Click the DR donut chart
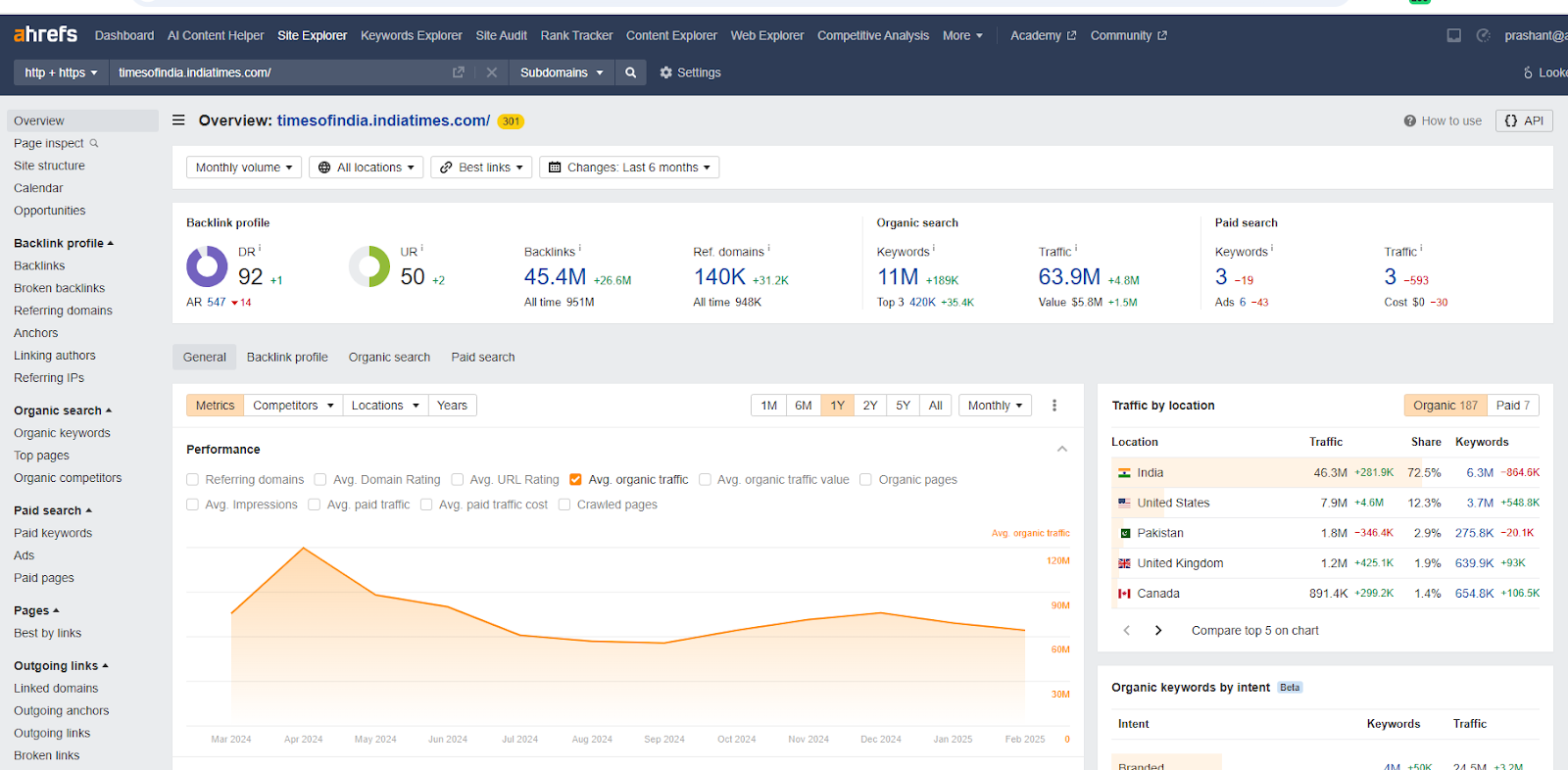 [x=207, y=266]
